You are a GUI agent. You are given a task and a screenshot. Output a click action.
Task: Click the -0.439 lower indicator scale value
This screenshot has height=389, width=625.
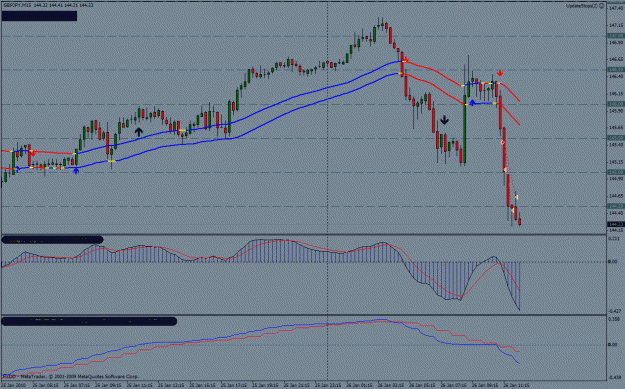click(614, 377)
